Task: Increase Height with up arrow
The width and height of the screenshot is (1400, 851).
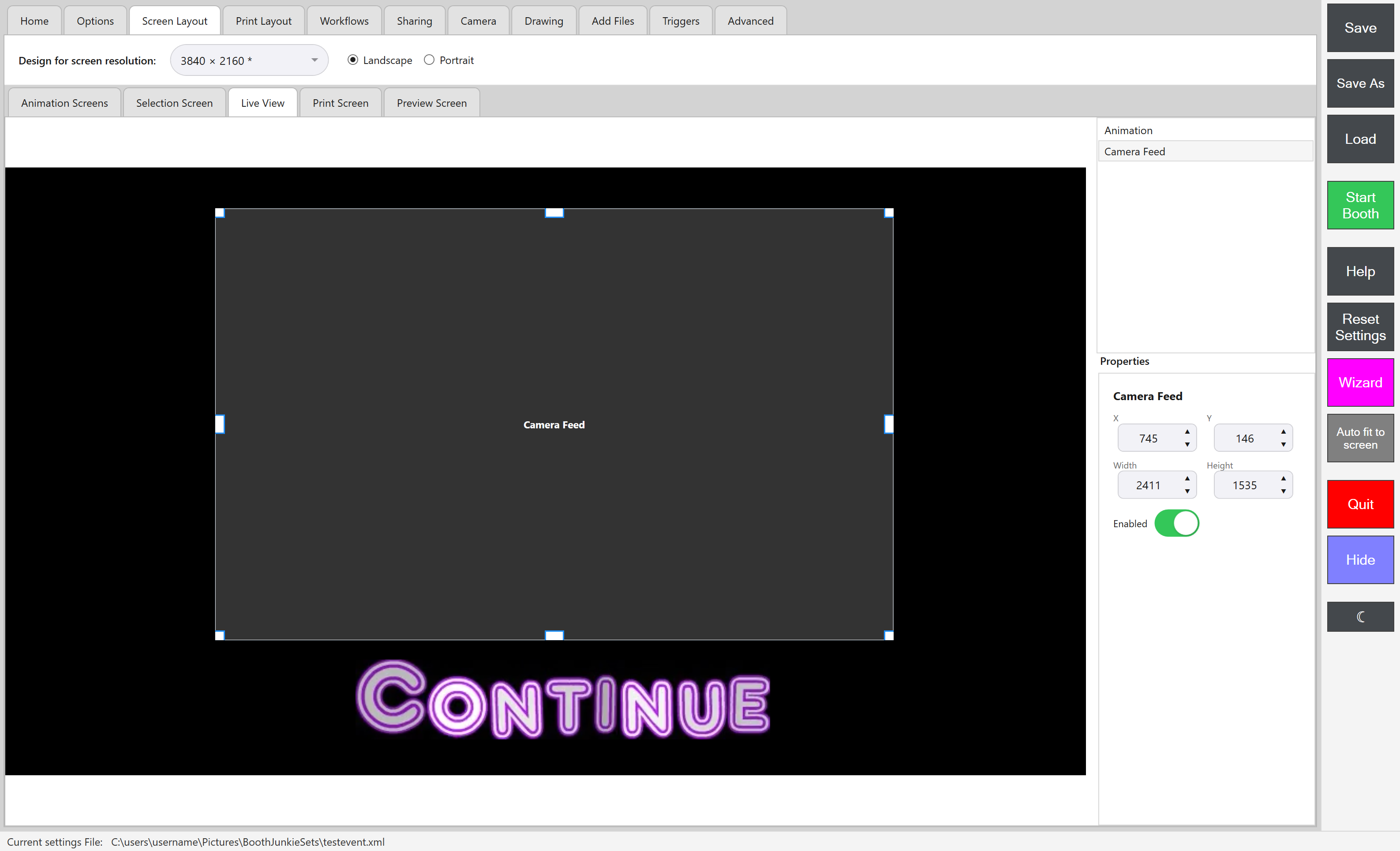Action: (x=1283, y=478)
